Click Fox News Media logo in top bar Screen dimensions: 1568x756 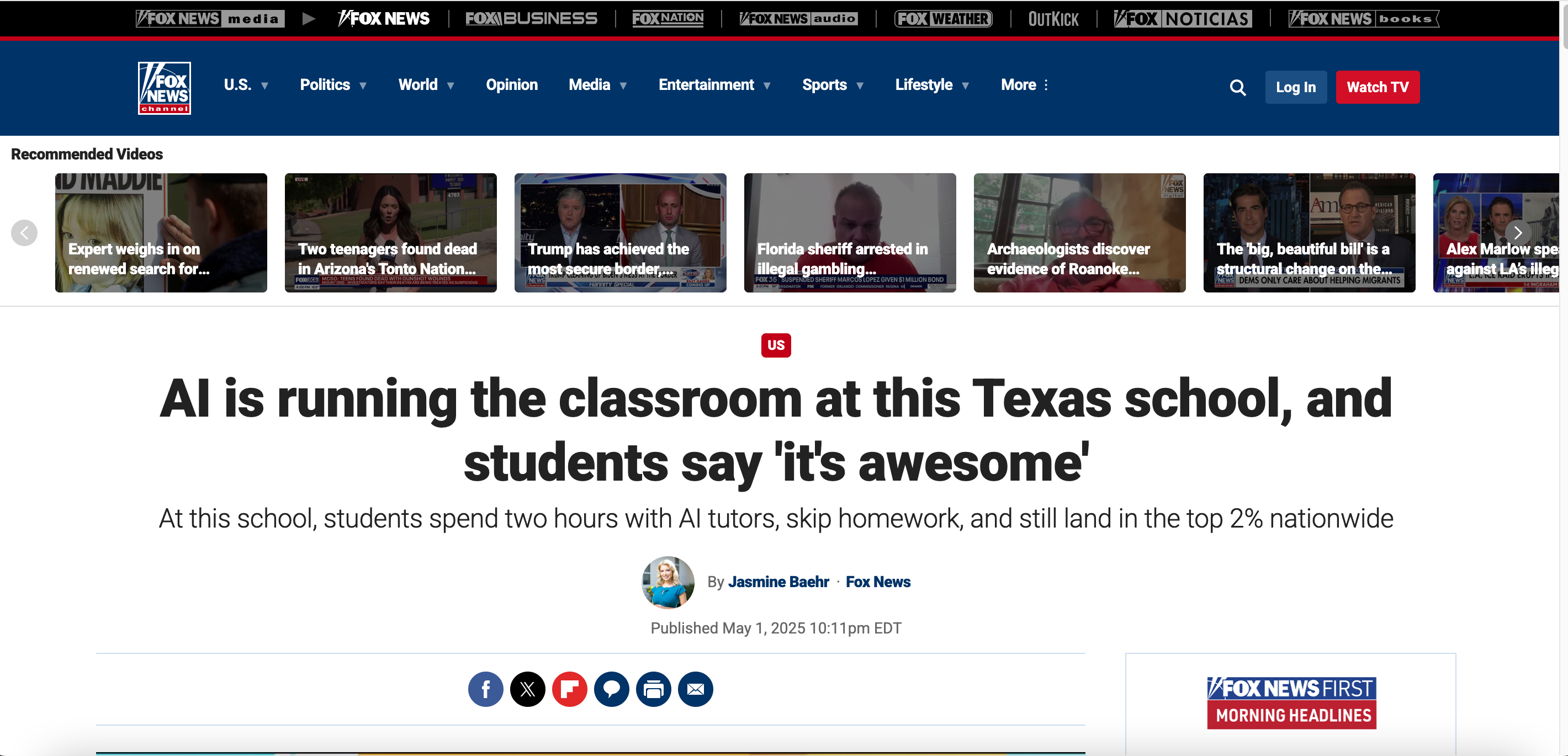pyautogui.click(x=210, y=19)
